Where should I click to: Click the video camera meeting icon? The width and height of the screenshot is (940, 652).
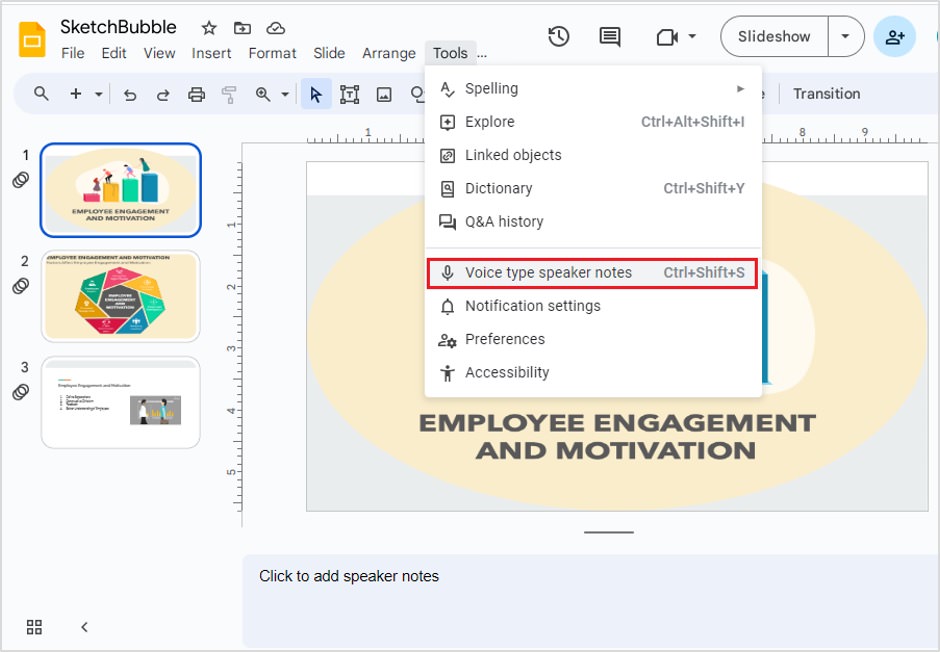coord(667,37)
